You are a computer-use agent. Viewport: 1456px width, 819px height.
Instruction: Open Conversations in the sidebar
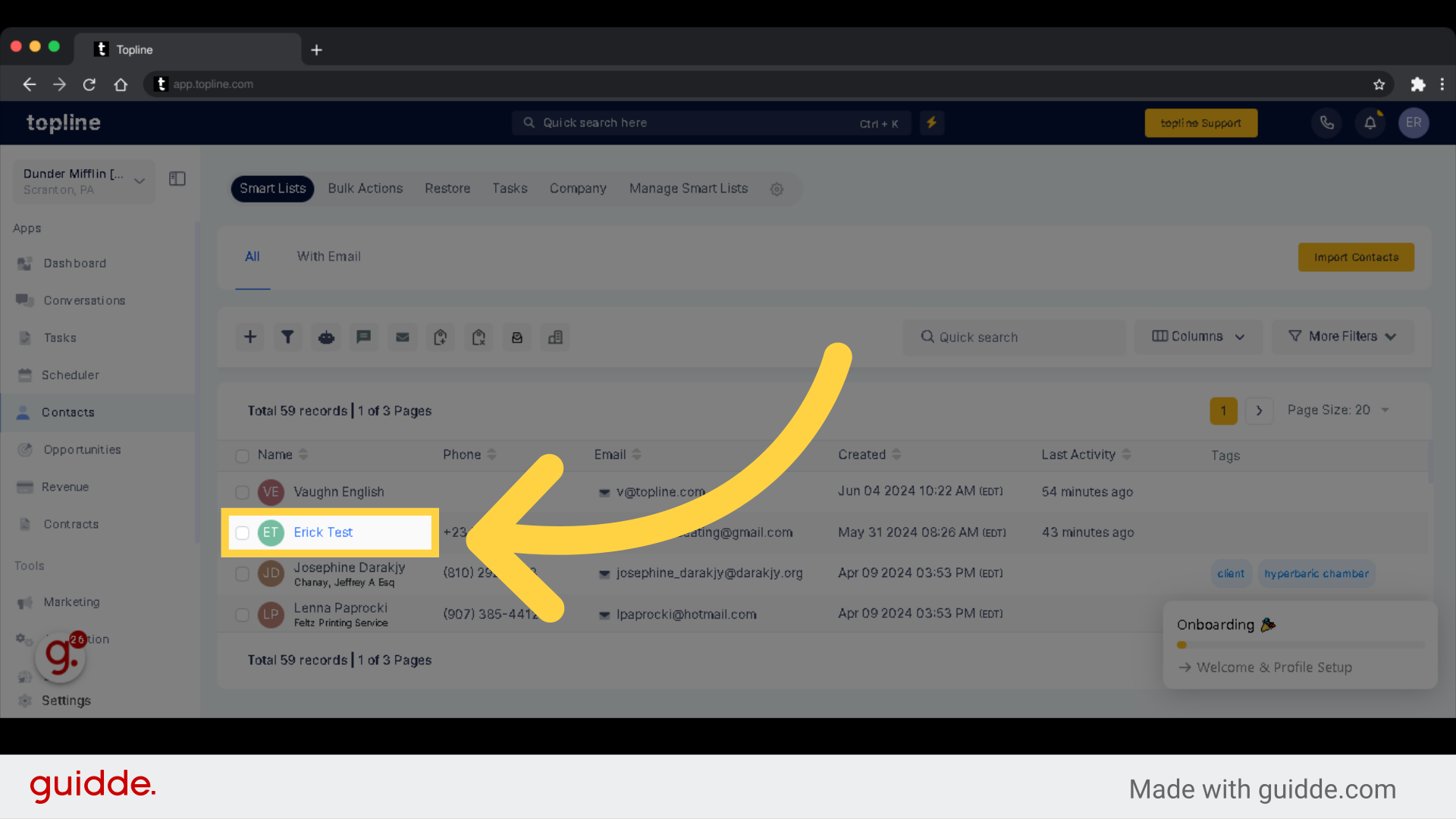[84, 300]
